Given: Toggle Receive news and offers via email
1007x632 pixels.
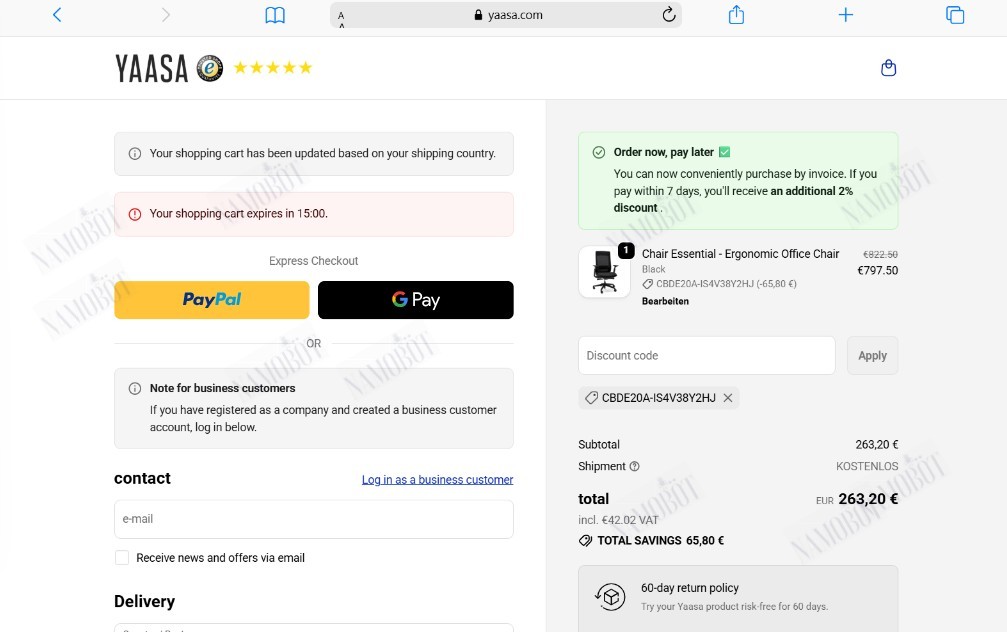Looking at the screenshot, I should (x=122, y=557).
